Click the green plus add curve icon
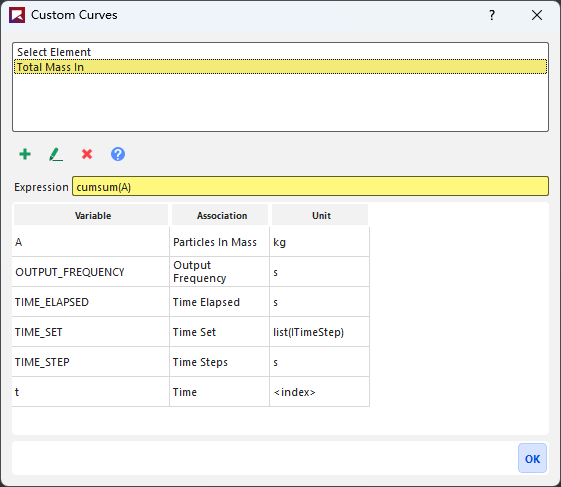The width and height of the screenshot is (561, 487). (25, 154)
